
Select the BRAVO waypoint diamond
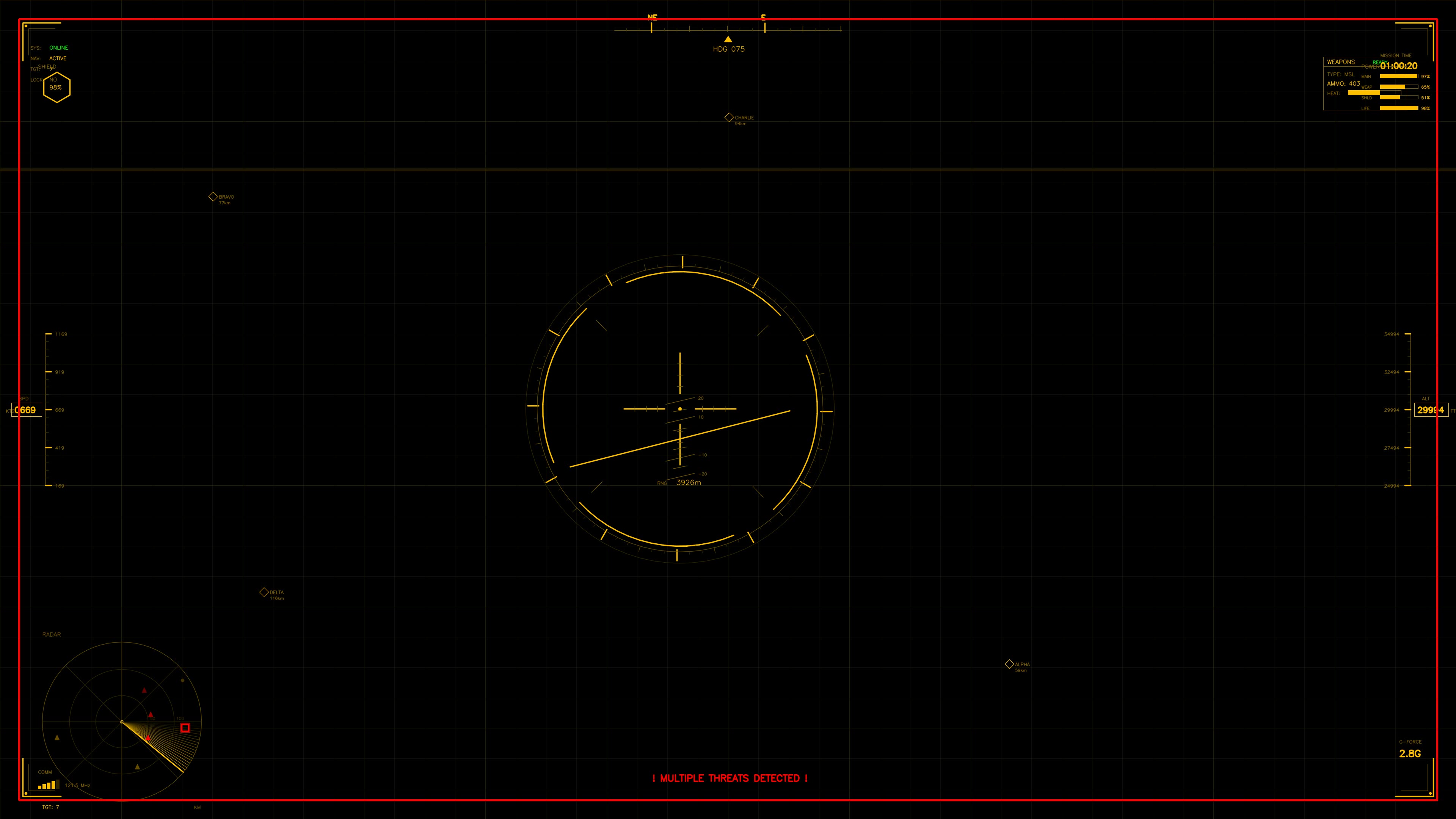click(213, 197)
